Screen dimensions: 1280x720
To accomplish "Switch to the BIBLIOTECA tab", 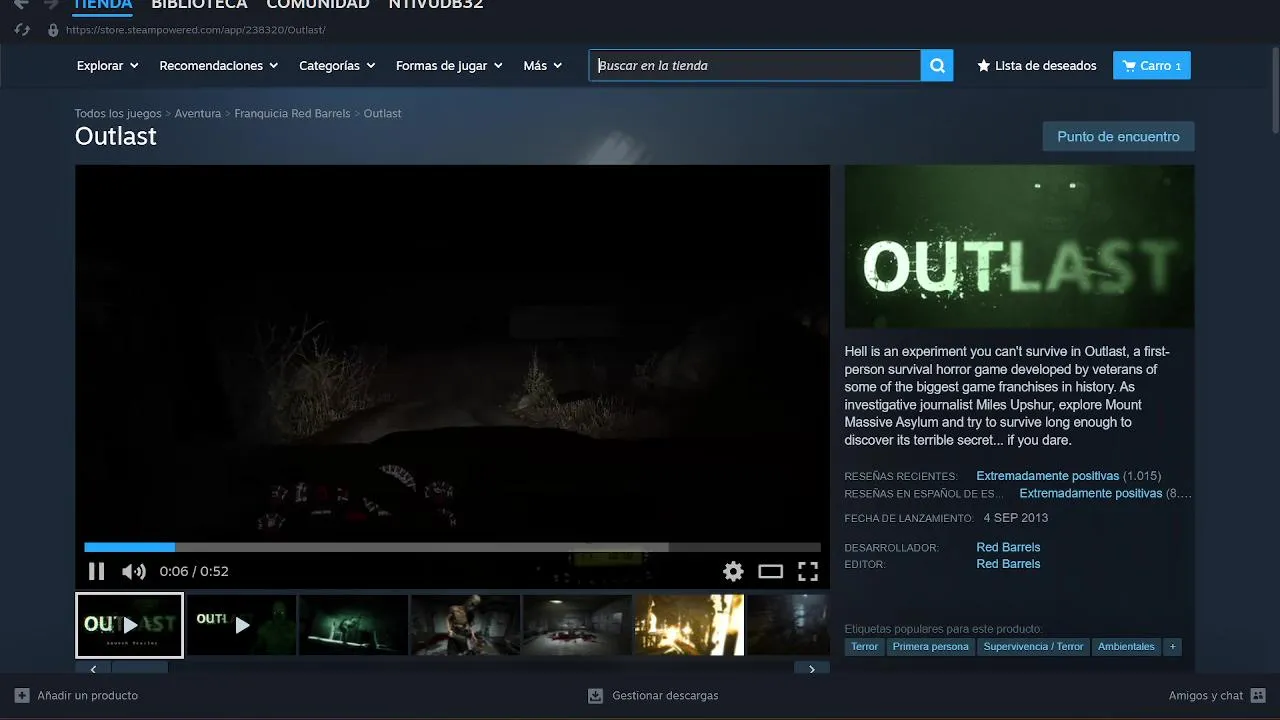I will (199, 4).
